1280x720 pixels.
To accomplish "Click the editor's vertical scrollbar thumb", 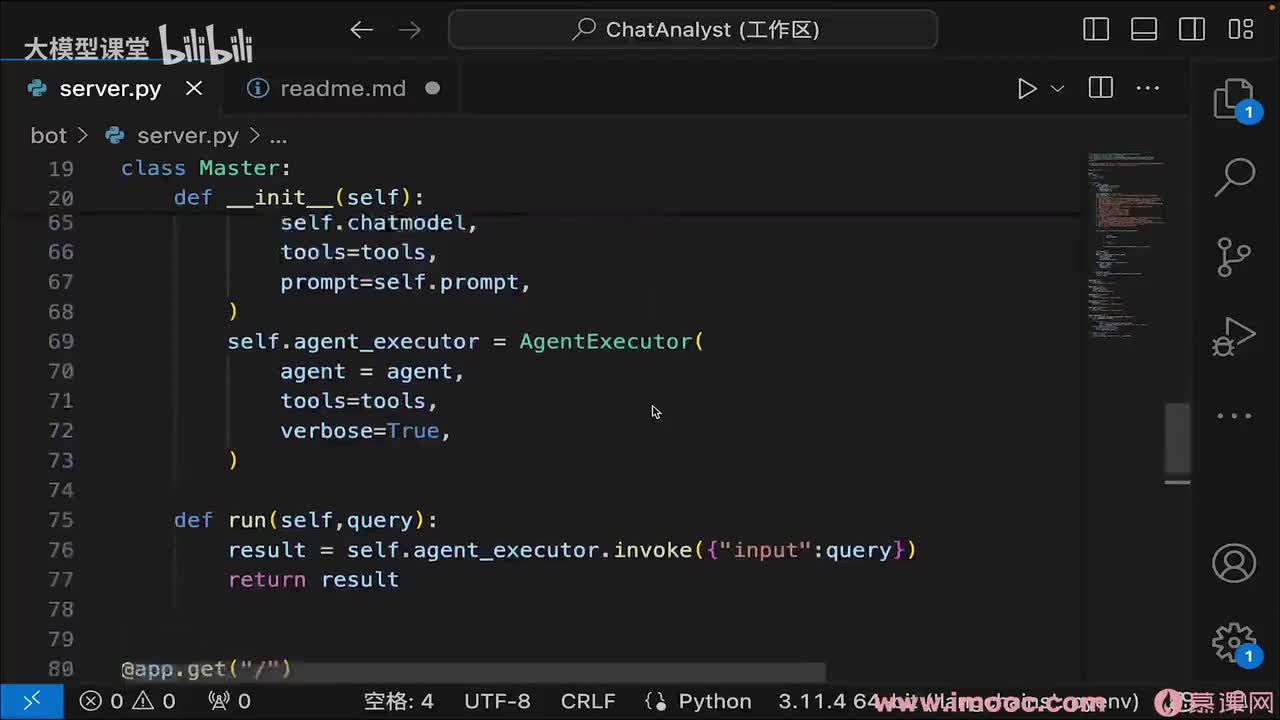I will click(1178, 438).
